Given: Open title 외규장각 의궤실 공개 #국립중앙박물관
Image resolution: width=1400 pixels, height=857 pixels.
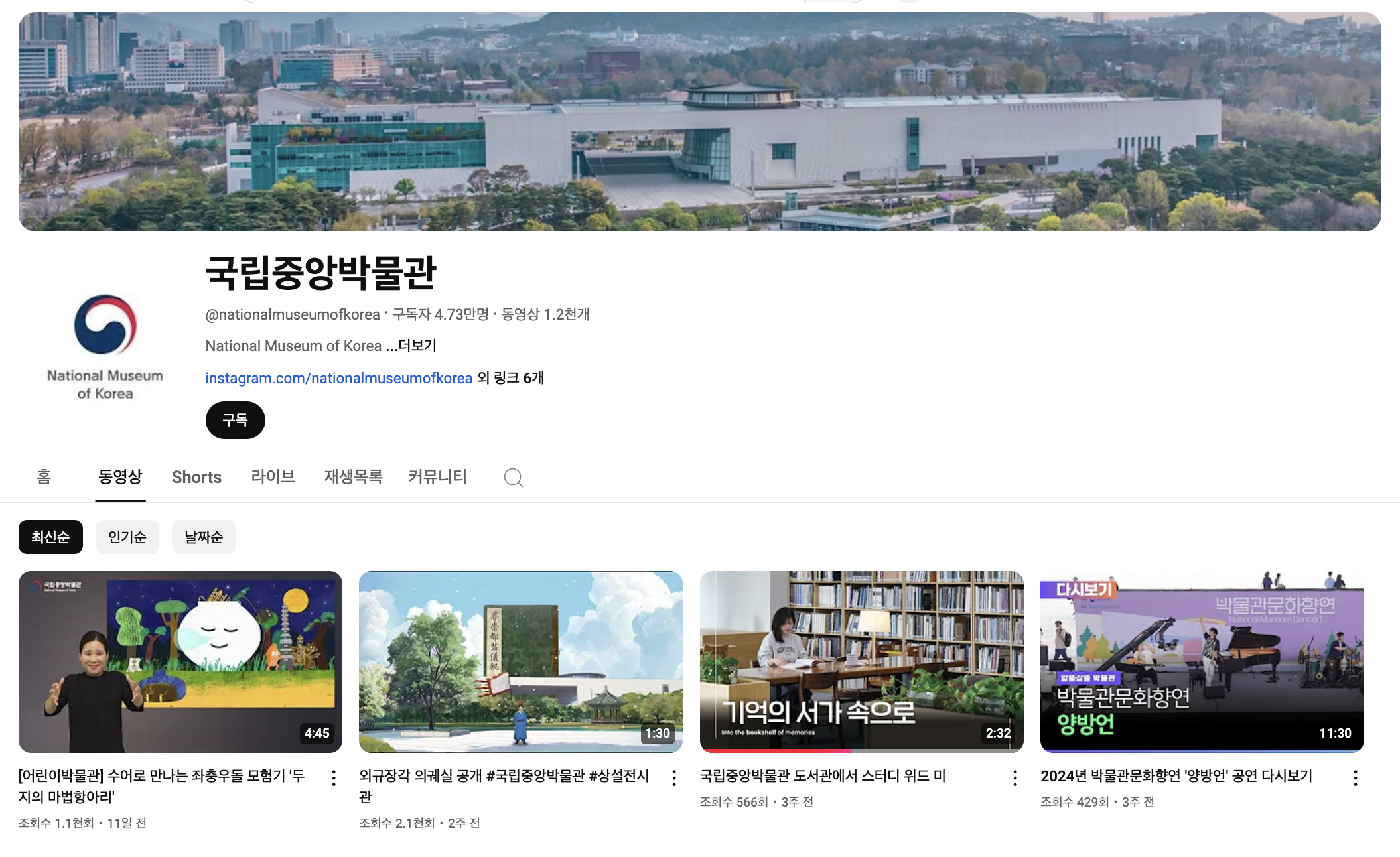Looking at the screenshot, I should pyautogui.click(x=504, y=786).
